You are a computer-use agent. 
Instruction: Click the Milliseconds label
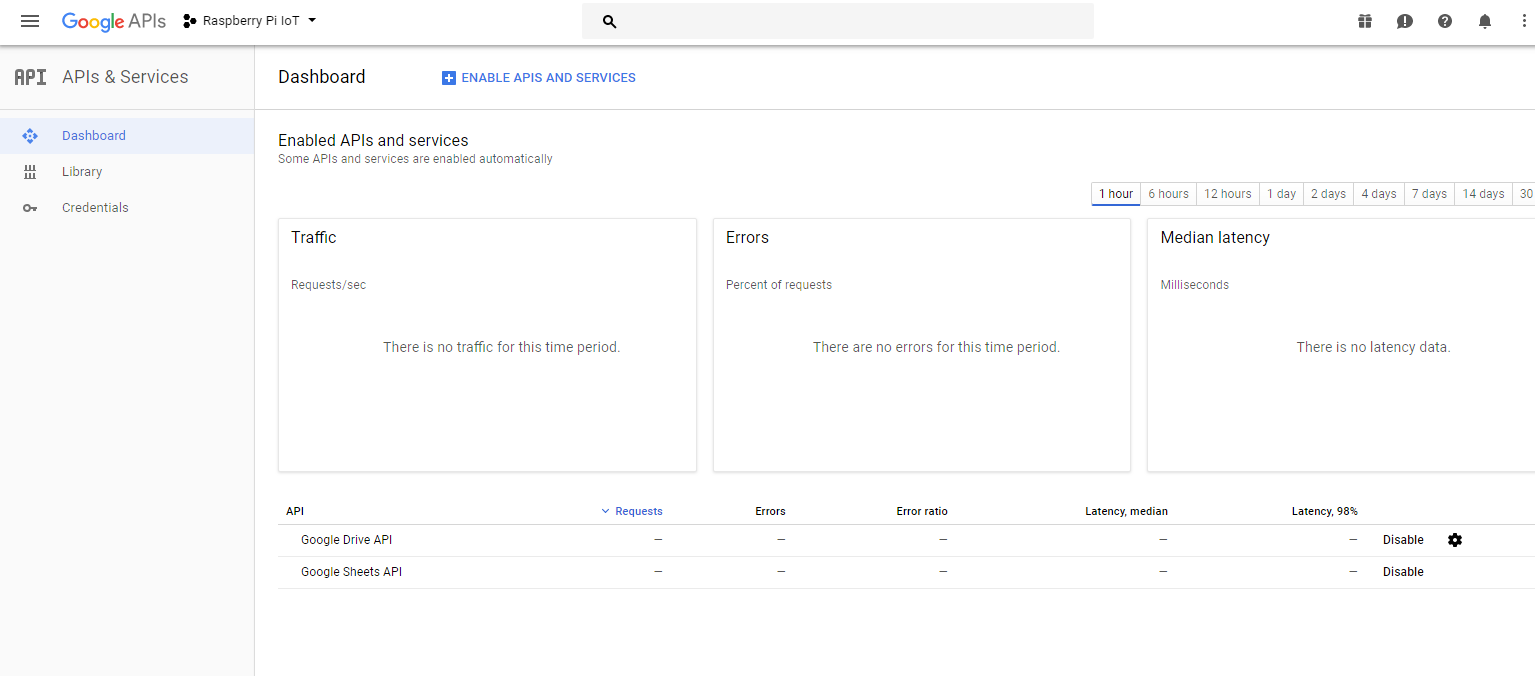[1195, 285]
